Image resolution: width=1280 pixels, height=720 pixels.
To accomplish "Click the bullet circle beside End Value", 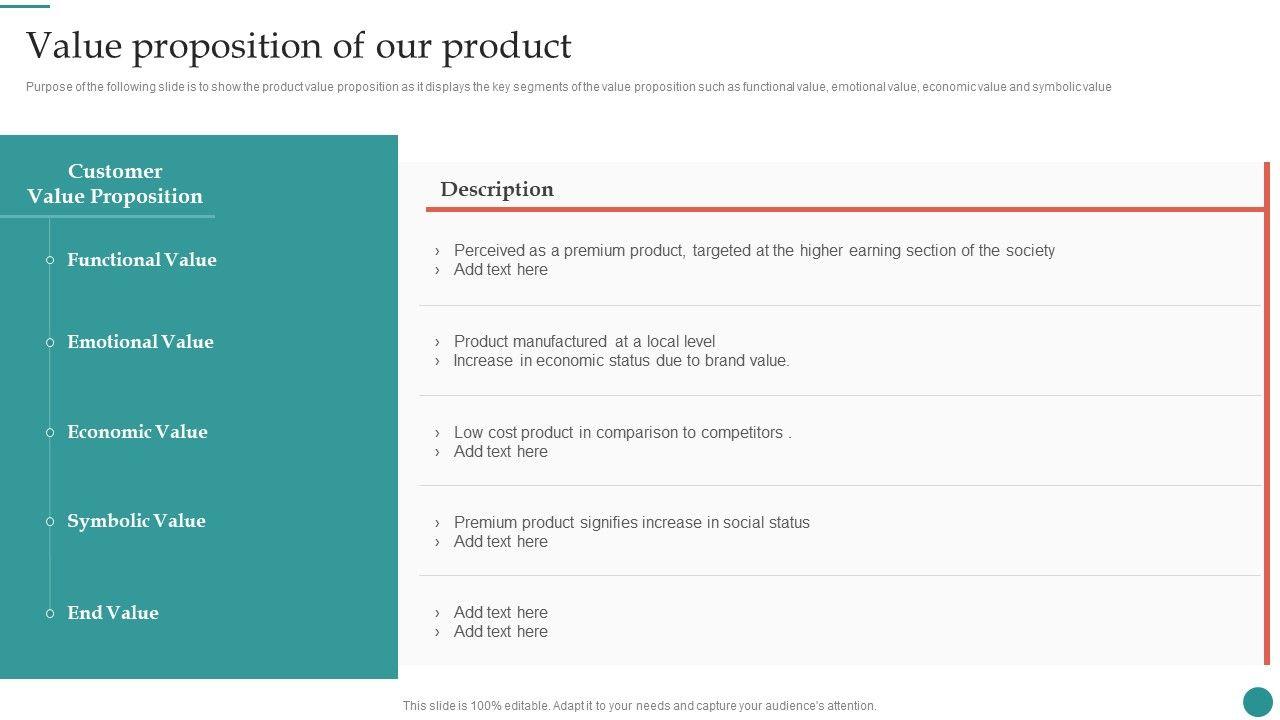I will pyautogui.click(x=50, y=613).
